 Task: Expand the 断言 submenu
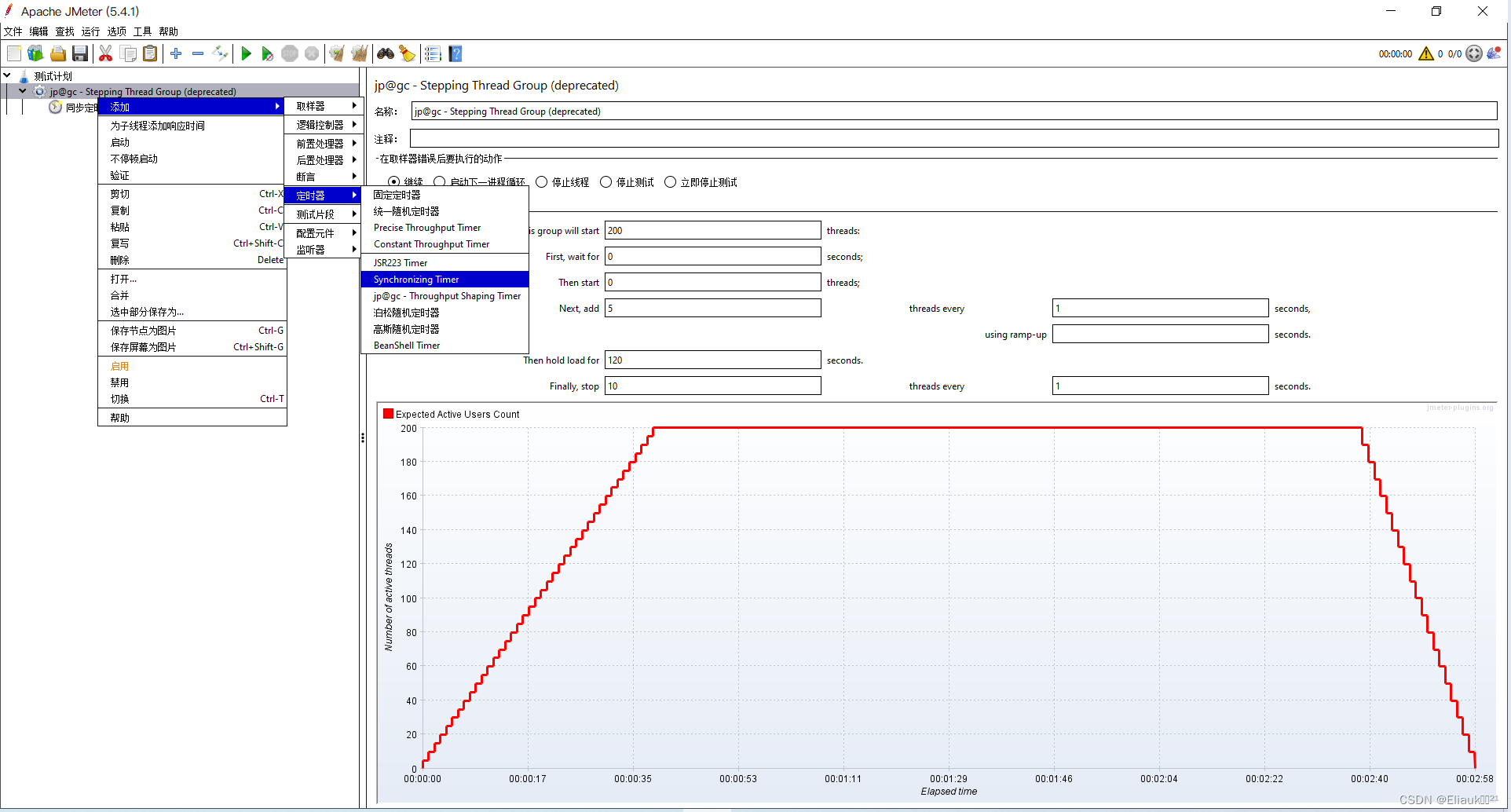tap(322, 177)
